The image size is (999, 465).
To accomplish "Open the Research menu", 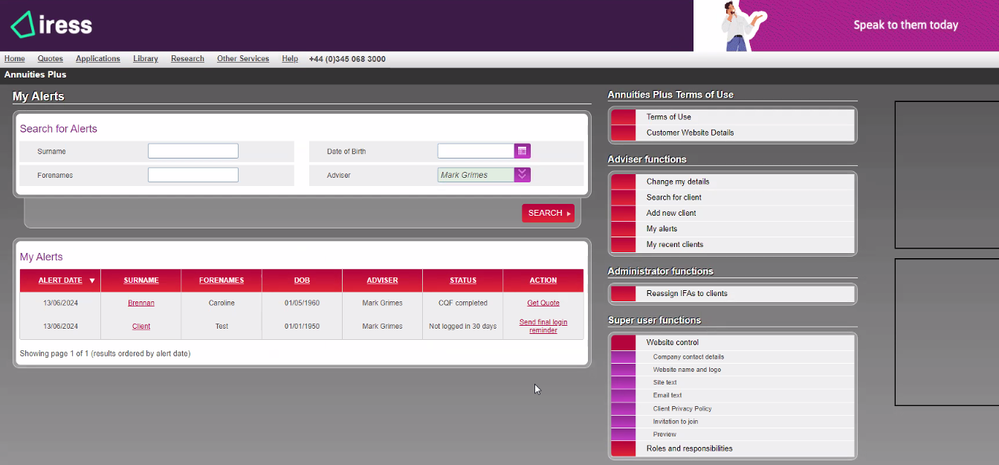I will [187, 59].
